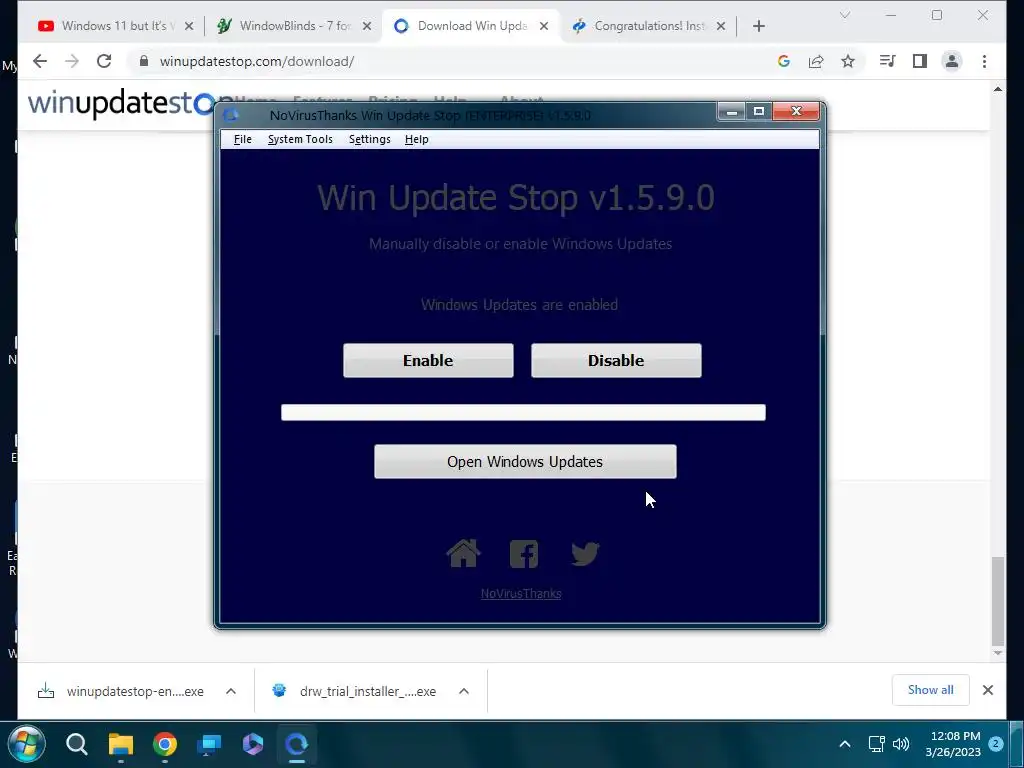Click Open Windows Updates button
1024x768 pixels.
pyautogui.click(x=525, y=462)
